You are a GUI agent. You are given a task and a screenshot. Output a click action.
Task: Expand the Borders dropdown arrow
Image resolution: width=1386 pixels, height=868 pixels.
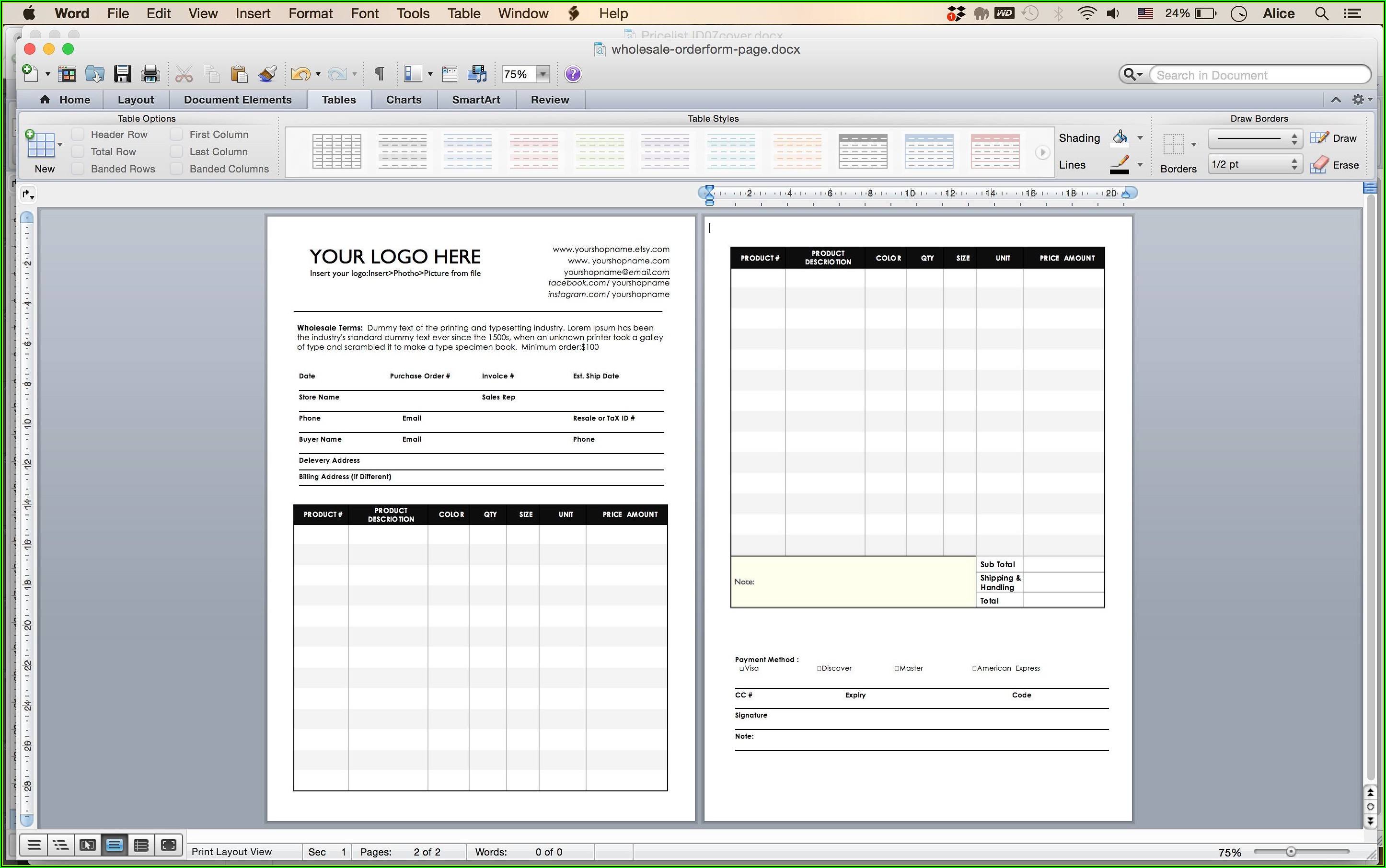pyautogui.click(x=1193, y=144)
